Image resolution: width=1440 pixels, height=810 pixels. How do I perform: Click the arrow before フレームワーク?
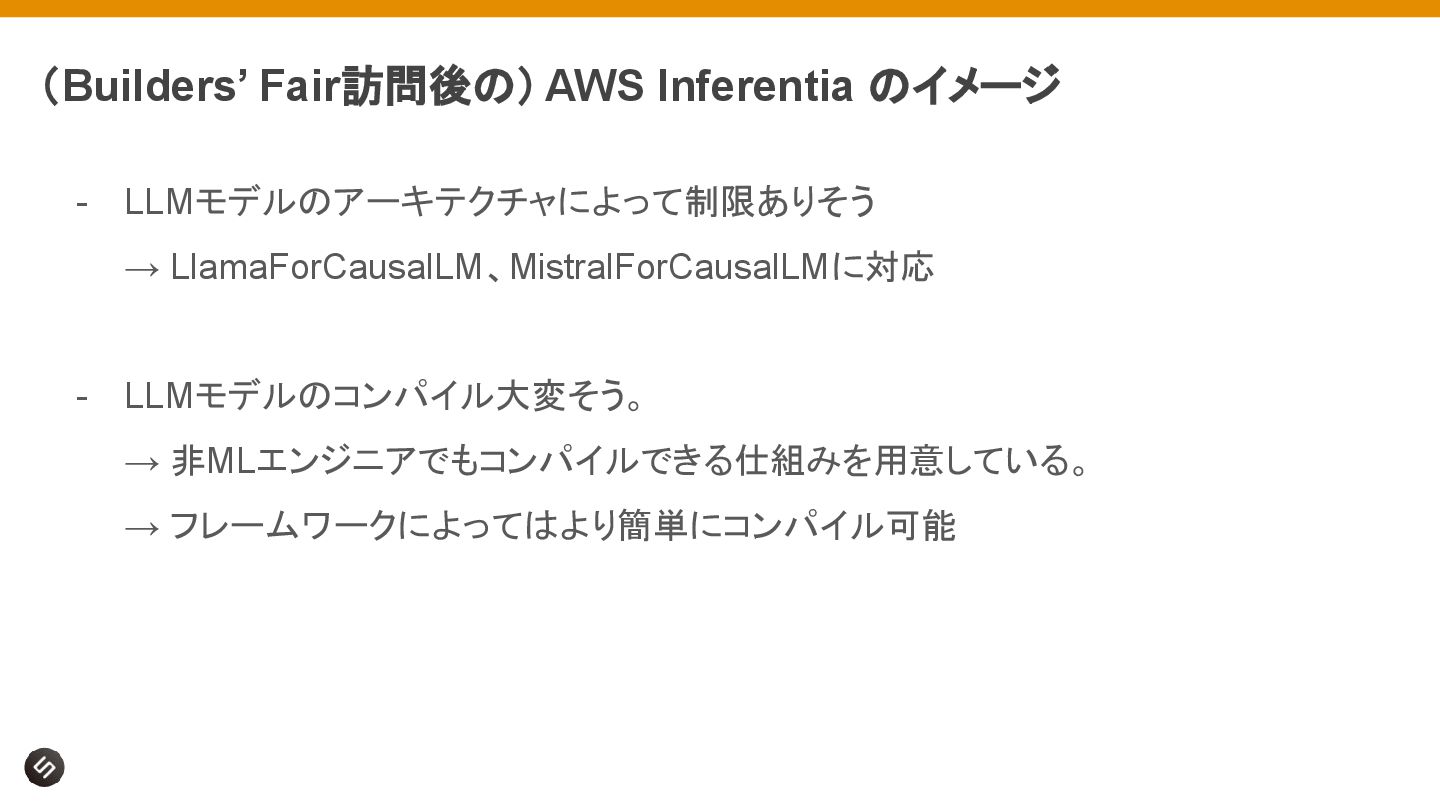[142, 528]
